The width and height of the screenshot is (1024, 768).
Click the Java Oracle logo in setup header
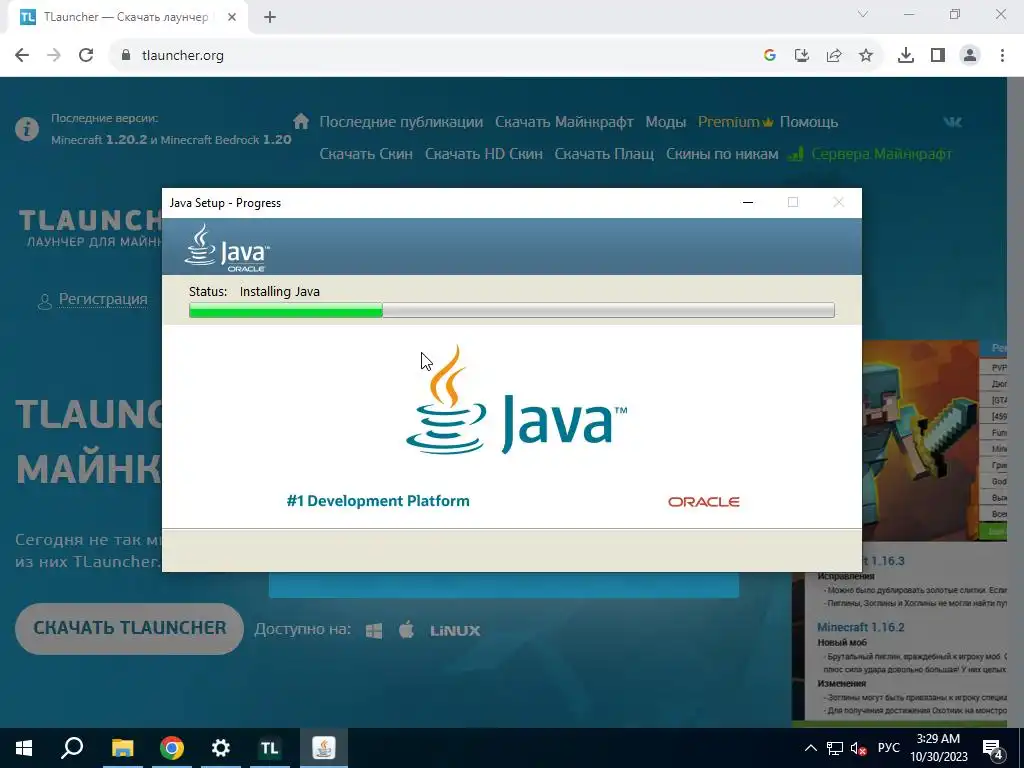pyautogui.click(x=226, y=248)
